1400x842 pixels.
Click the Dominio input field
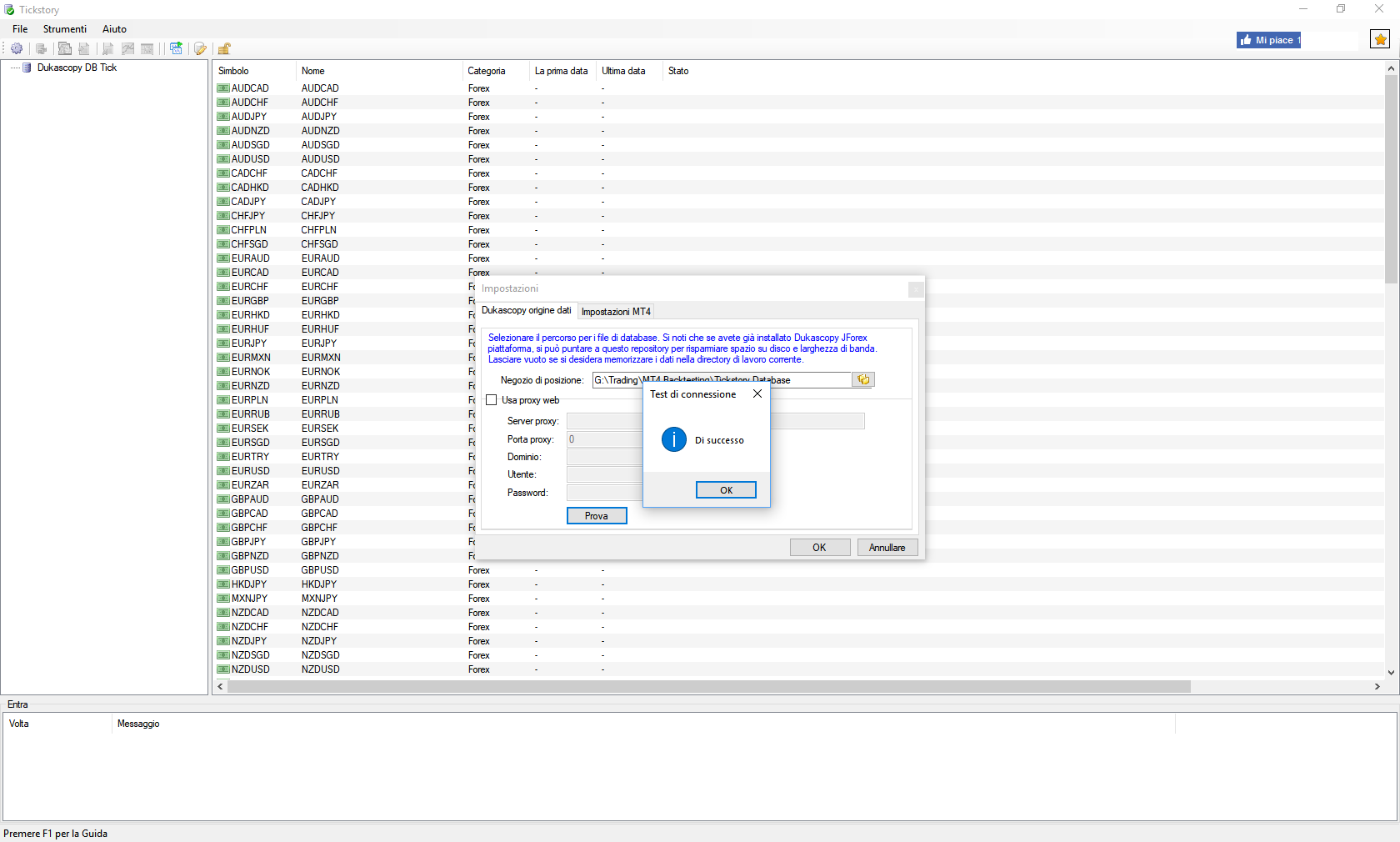(605, 457)
